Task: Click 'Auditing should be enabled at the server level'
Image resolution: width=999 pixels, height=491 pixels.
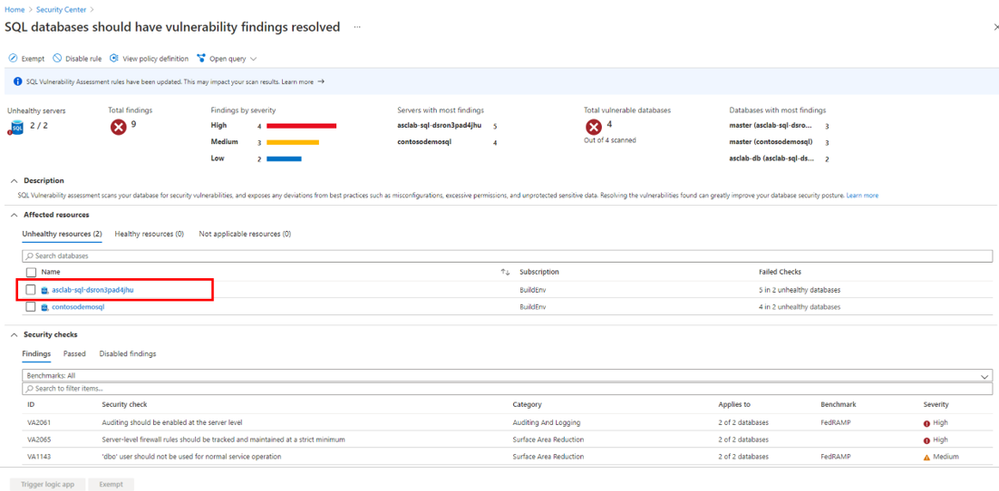Action: [x=172, y=423]
